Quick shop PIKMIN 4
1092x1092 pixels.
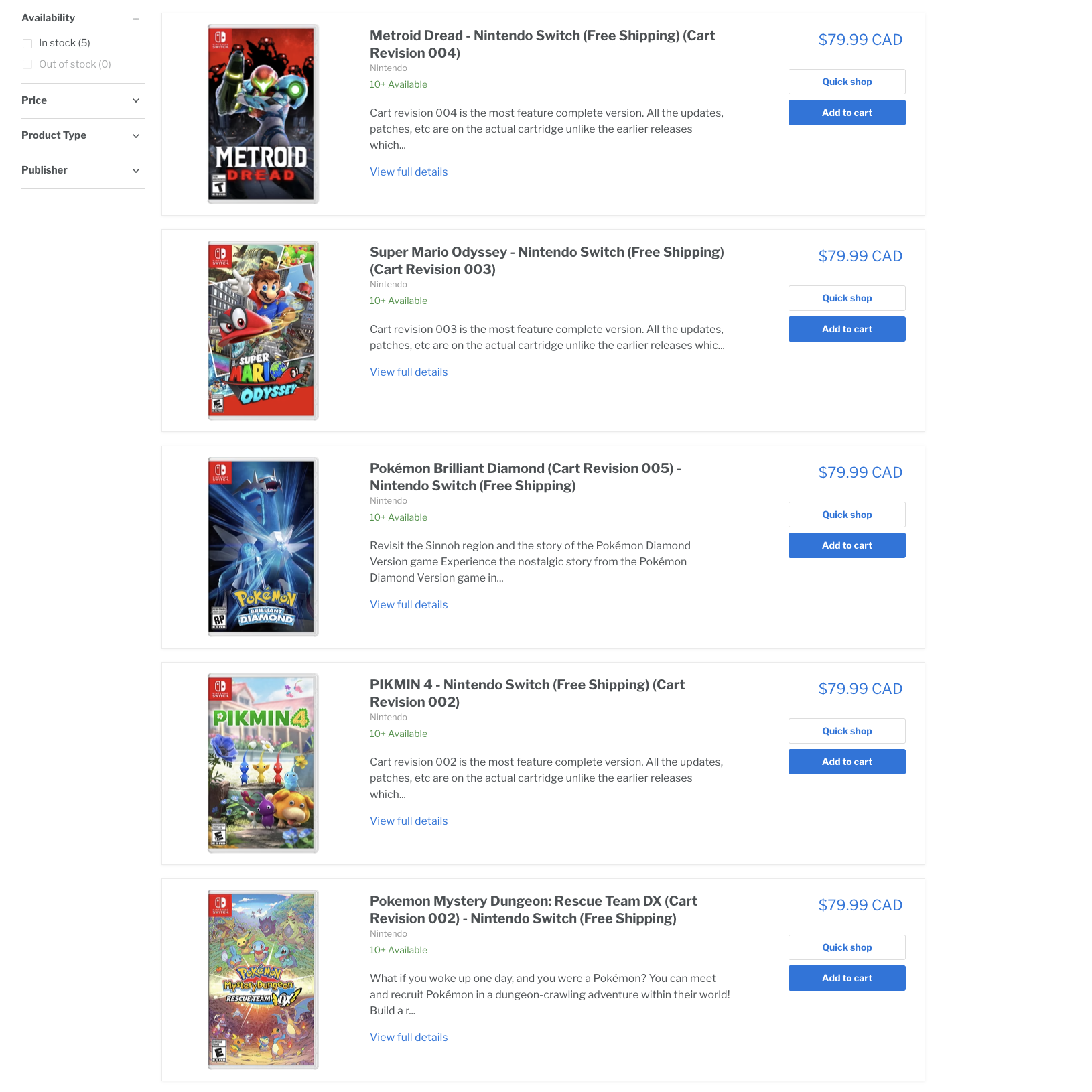coord(847,731)
